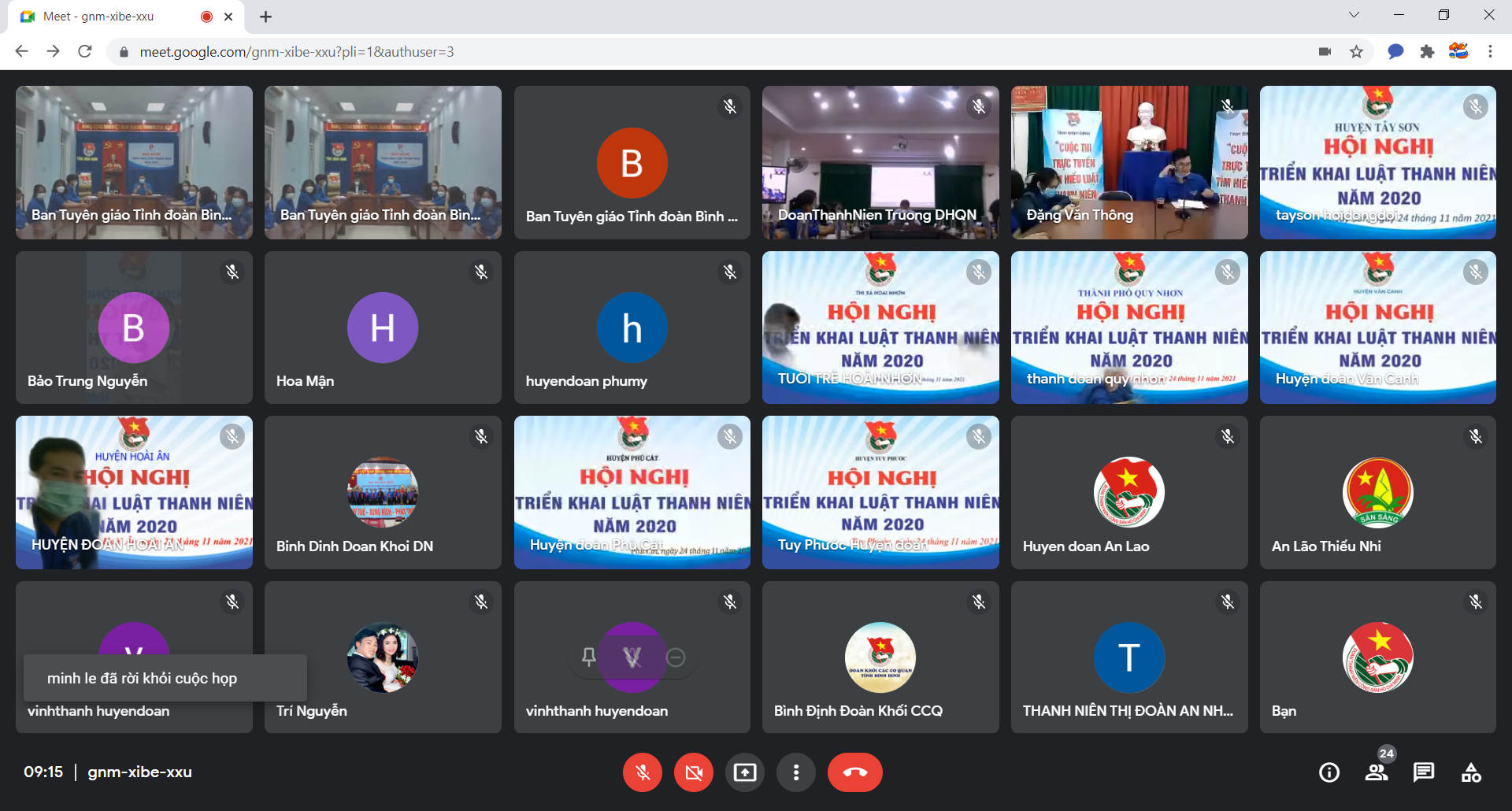Open the Chrome three-dot menu
1512x811 pixels.
click(1490, 52)
